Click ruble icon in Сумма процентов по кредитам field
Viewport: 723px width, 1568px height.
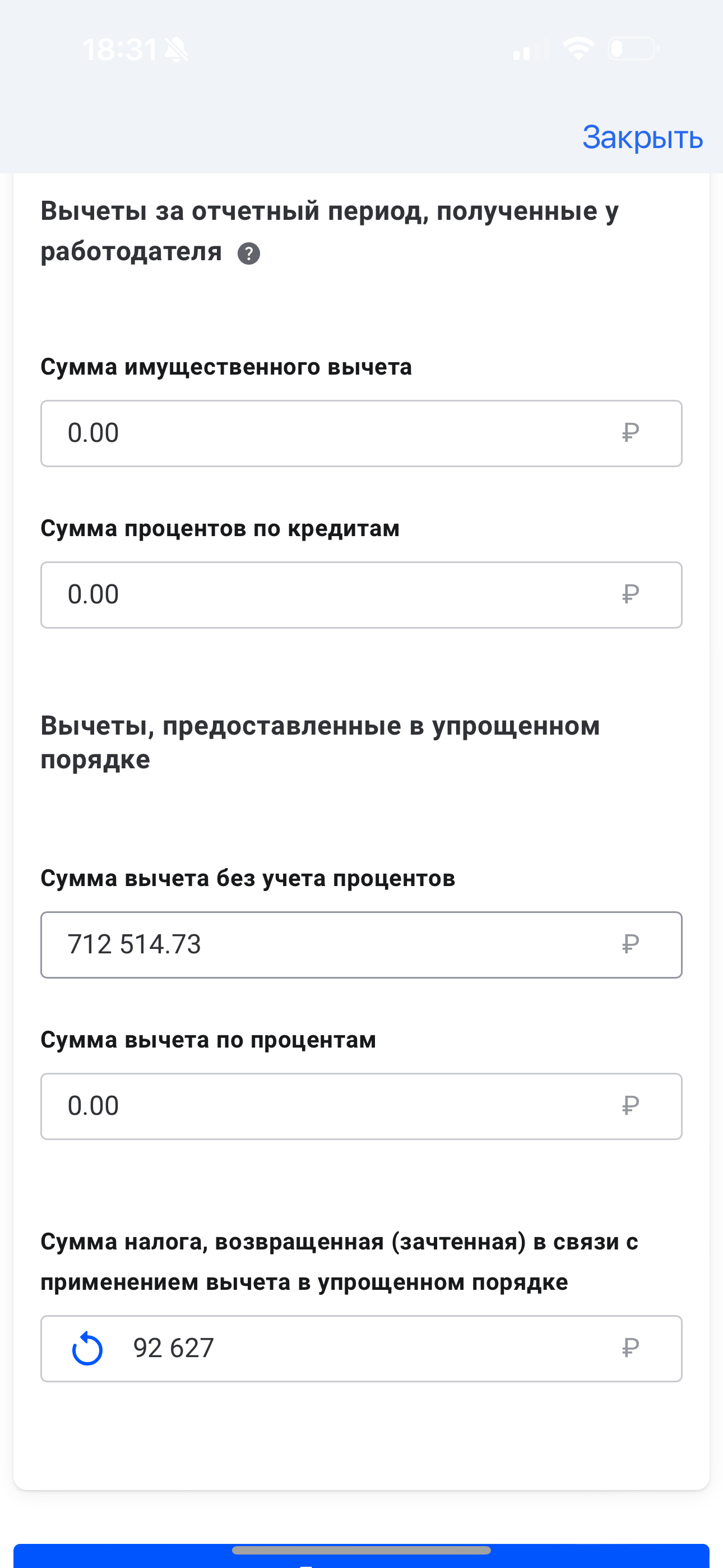(x=630, y=594)
